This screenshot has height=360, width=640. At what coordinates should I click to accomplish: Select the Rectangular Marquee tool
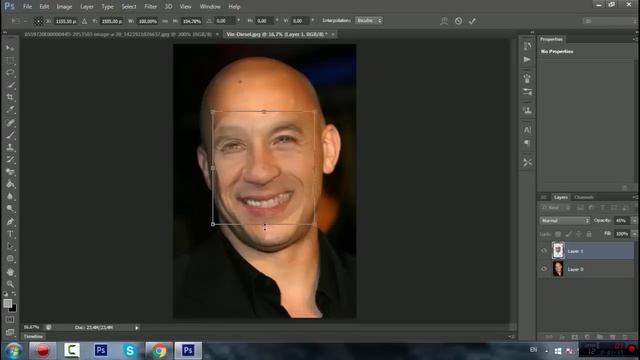coord(10,60)
